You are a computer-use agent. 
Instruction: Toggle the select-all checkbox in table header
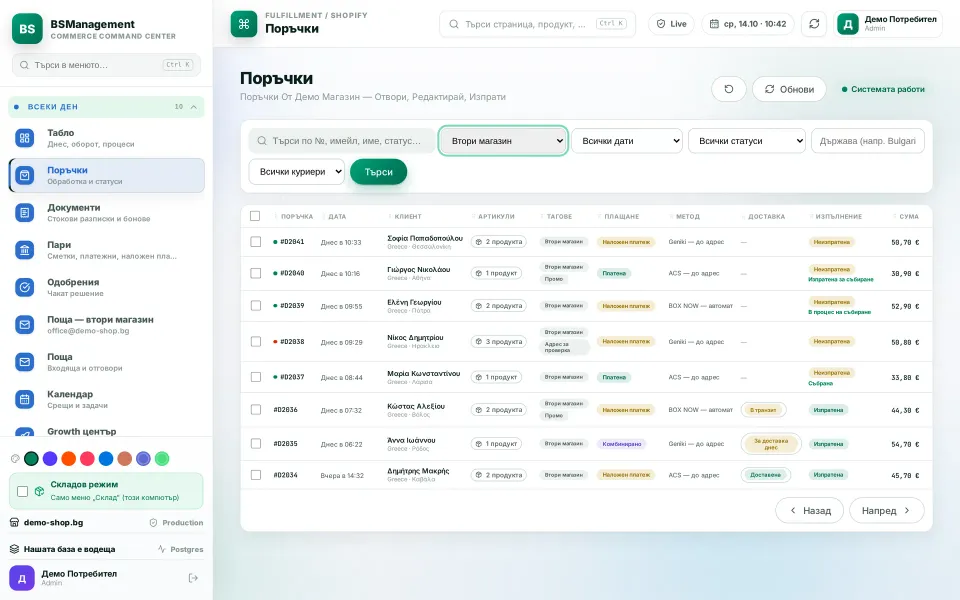(x=255, y=216)
